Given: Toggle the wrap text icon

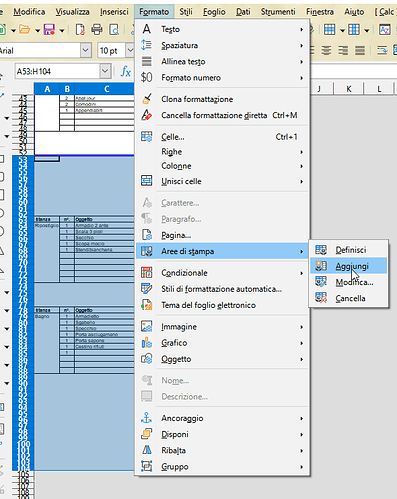Looking at the screenshot, I should click(x=382, y=51).
